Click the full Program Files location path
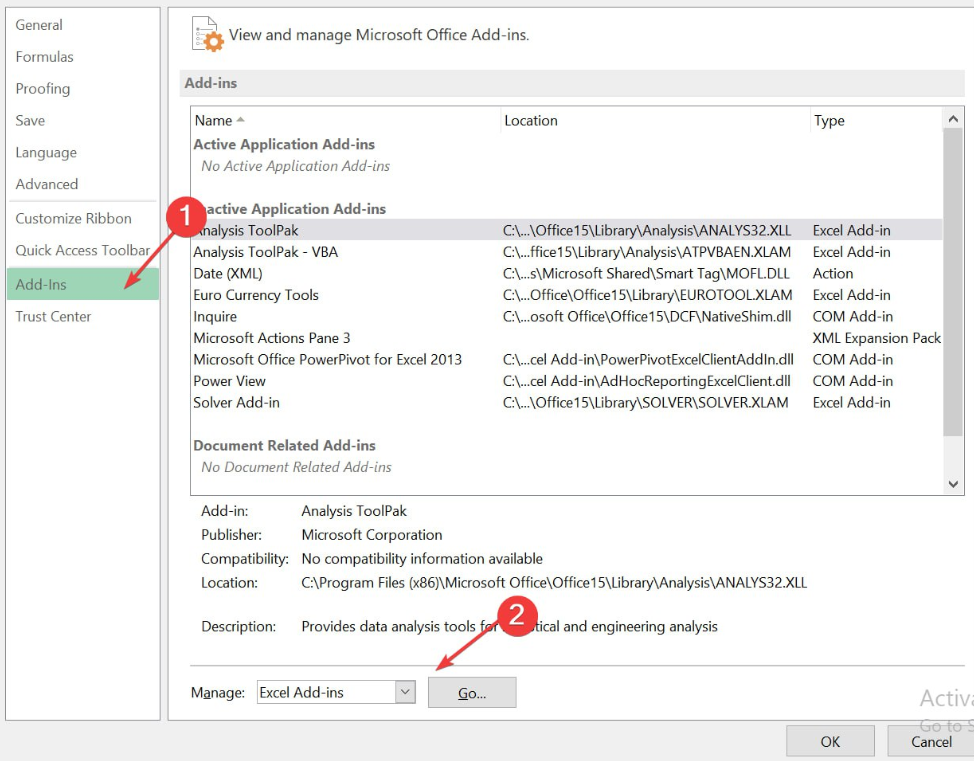 [x=554, y=583]
